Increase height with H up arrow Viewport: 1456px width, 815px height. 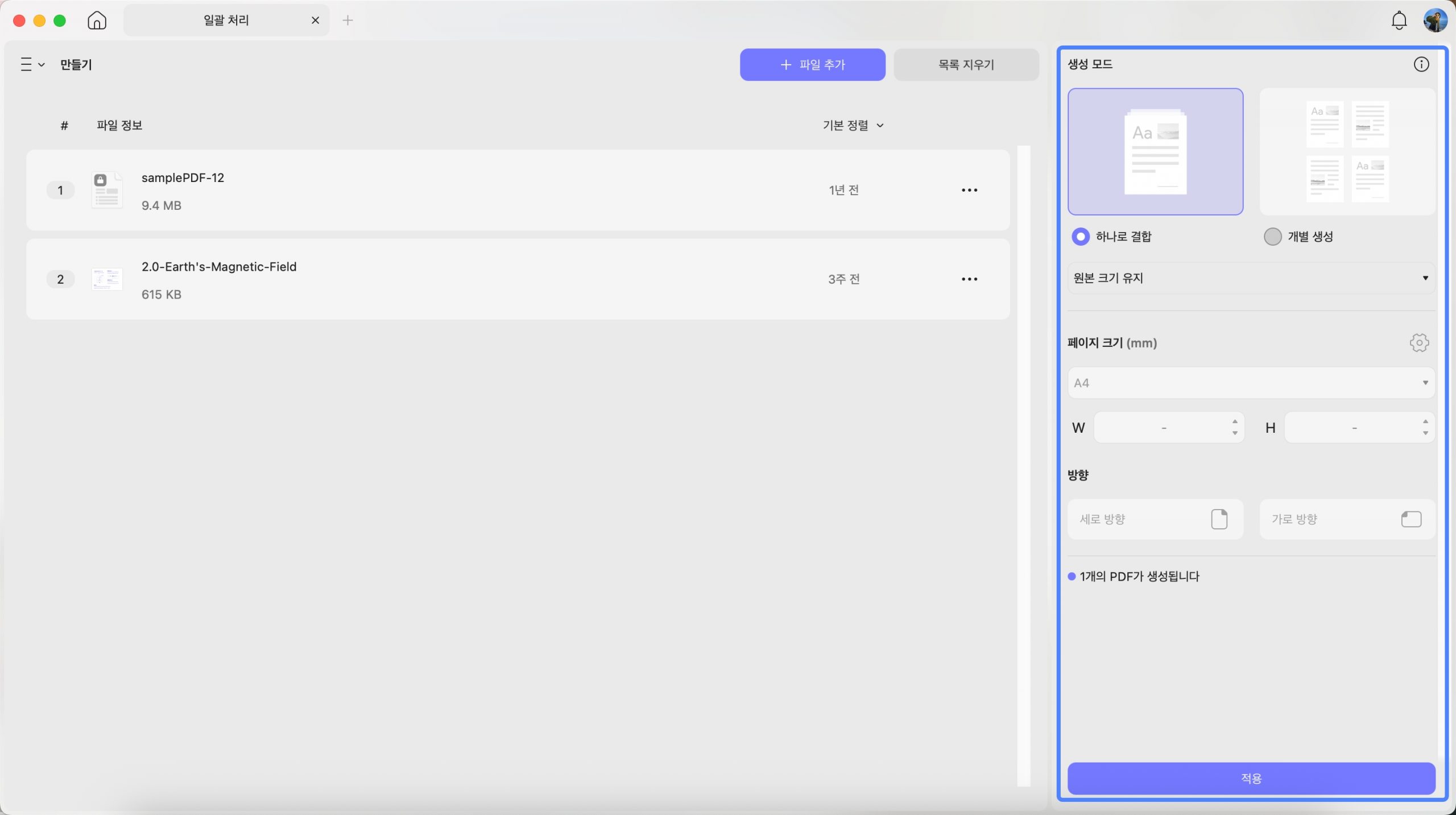pos(1425,421)
